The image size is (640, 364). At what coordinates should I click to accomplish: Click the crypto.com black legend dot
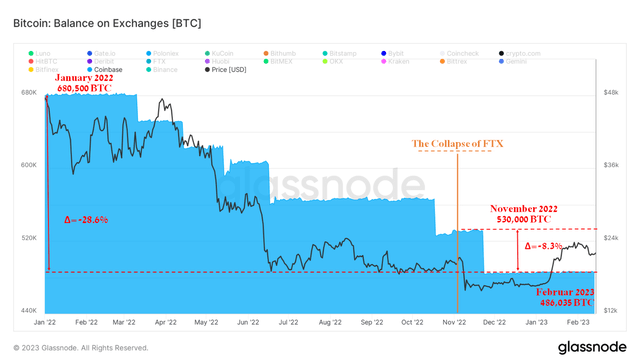pyautogui.click(x=501, y=53)
